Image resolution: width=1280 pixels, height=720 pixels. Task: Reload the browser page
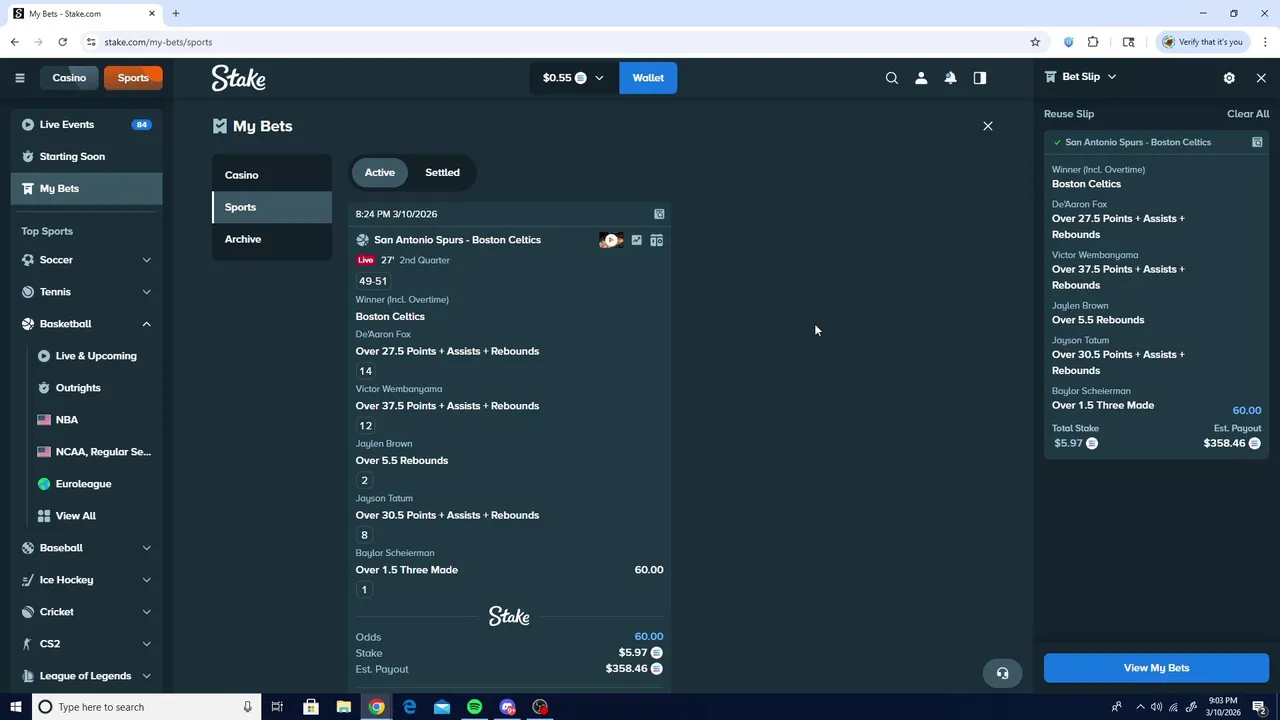62,42
